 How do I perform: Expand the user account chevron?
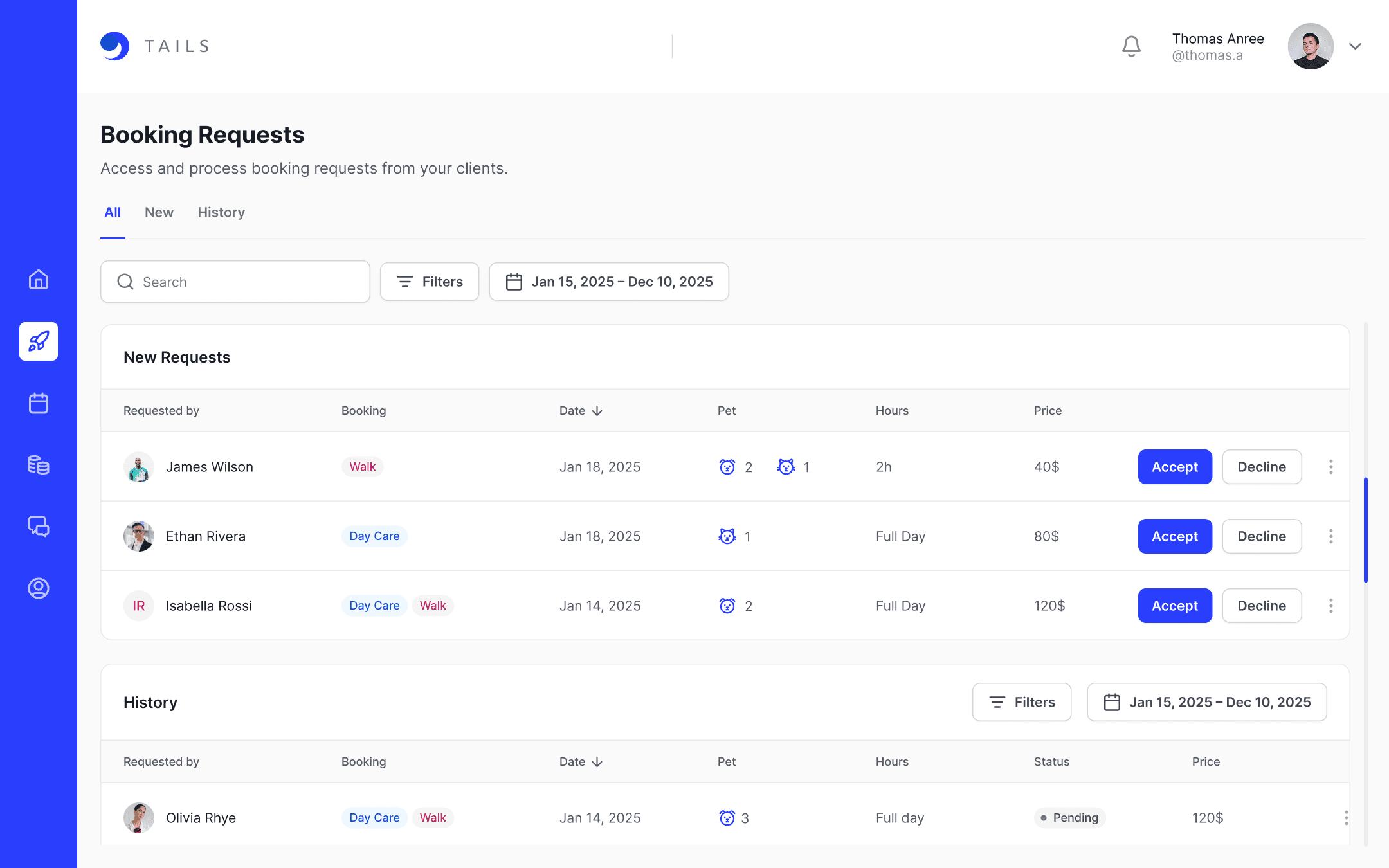click(1355, 46)
